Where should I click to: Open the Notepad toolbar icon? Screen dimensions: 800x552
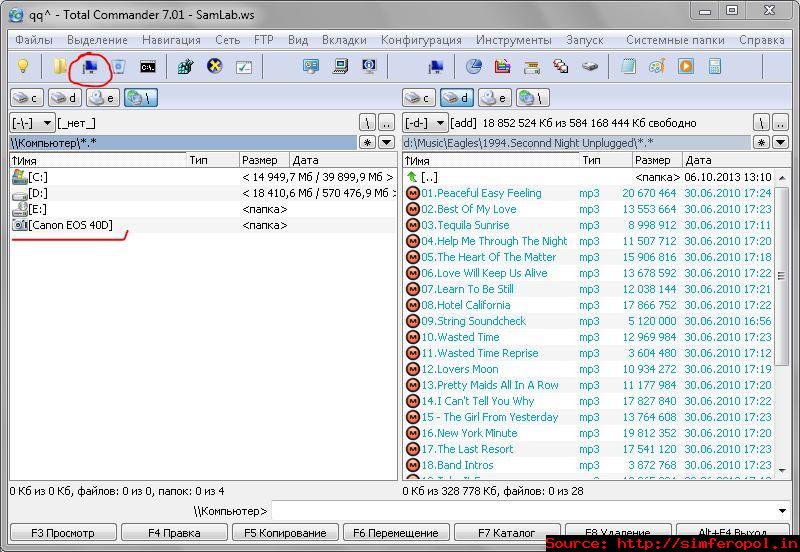628,66
